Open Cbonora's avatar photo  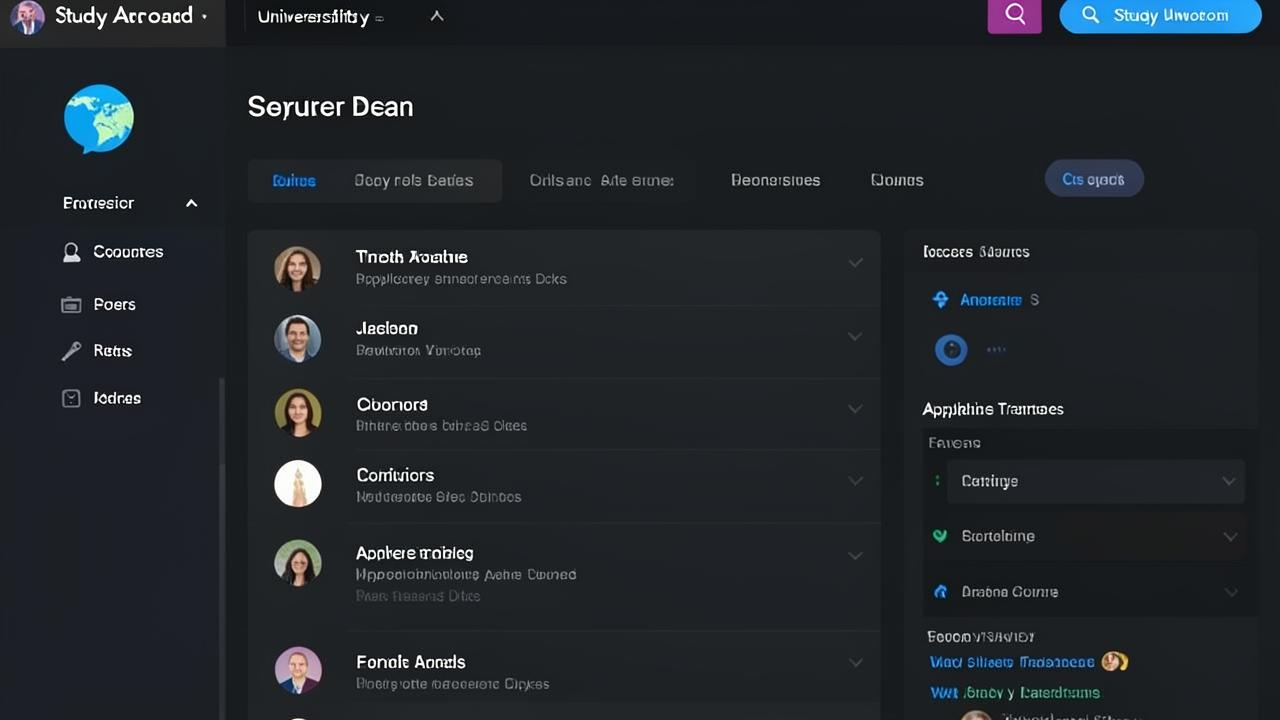tap(298, 413)
